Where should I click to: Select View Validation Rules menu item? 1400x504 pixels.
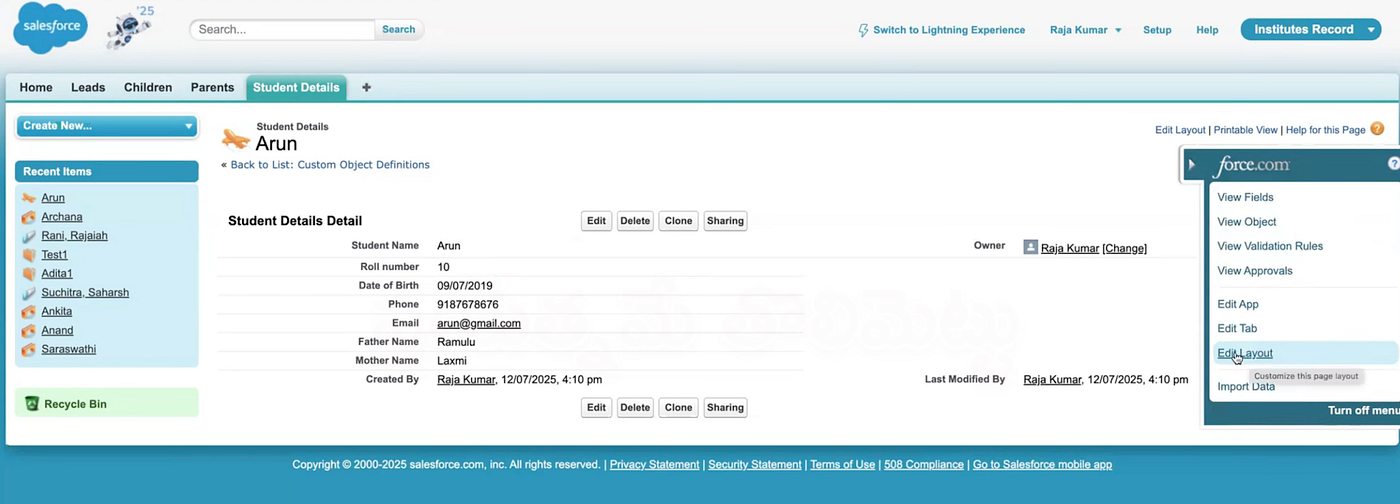pyautogui.click(x=1269, y=246)
